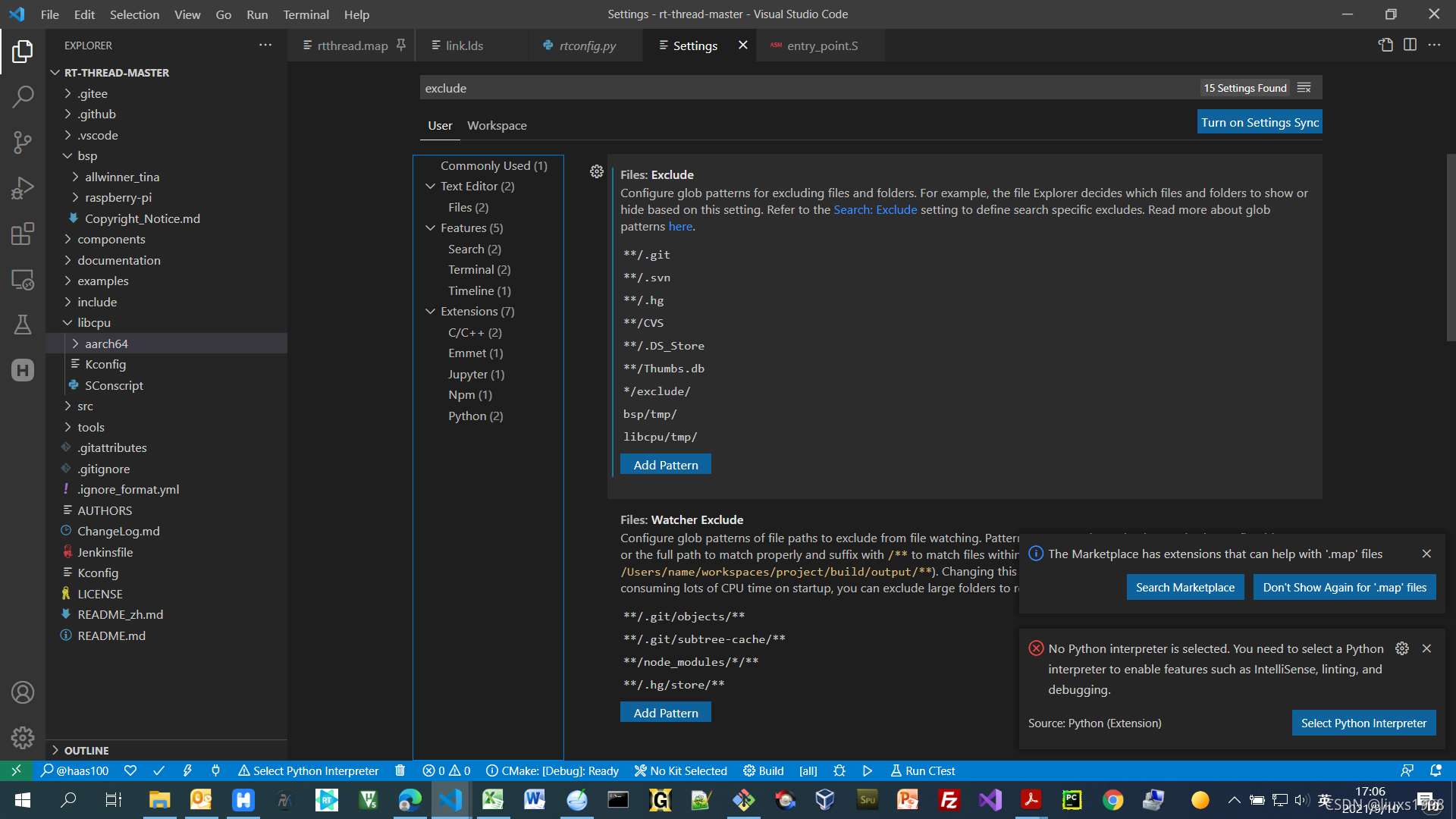Click the settings filter list icon

tap(1304, 88)
